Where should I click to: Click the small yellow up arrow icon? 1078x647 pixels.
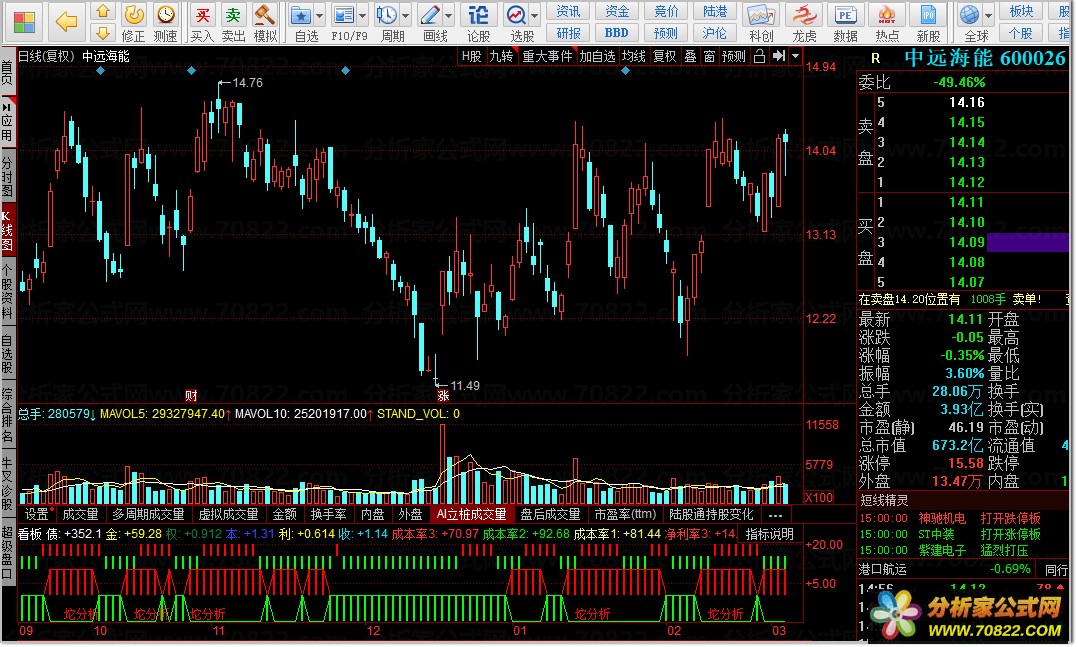[x=103, y=11]
